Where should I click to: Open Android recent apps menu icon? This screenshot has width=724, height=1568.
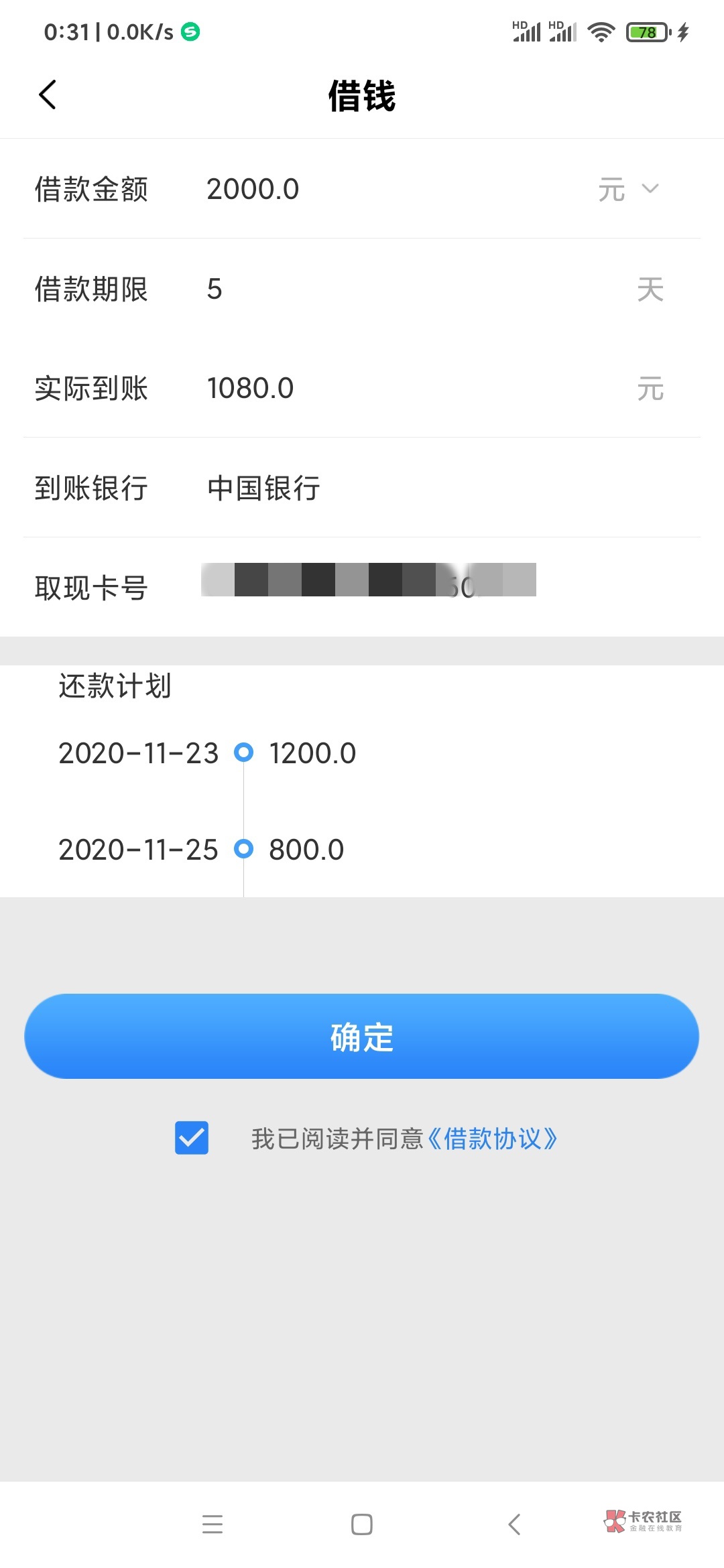click(x=212, y=1524)
